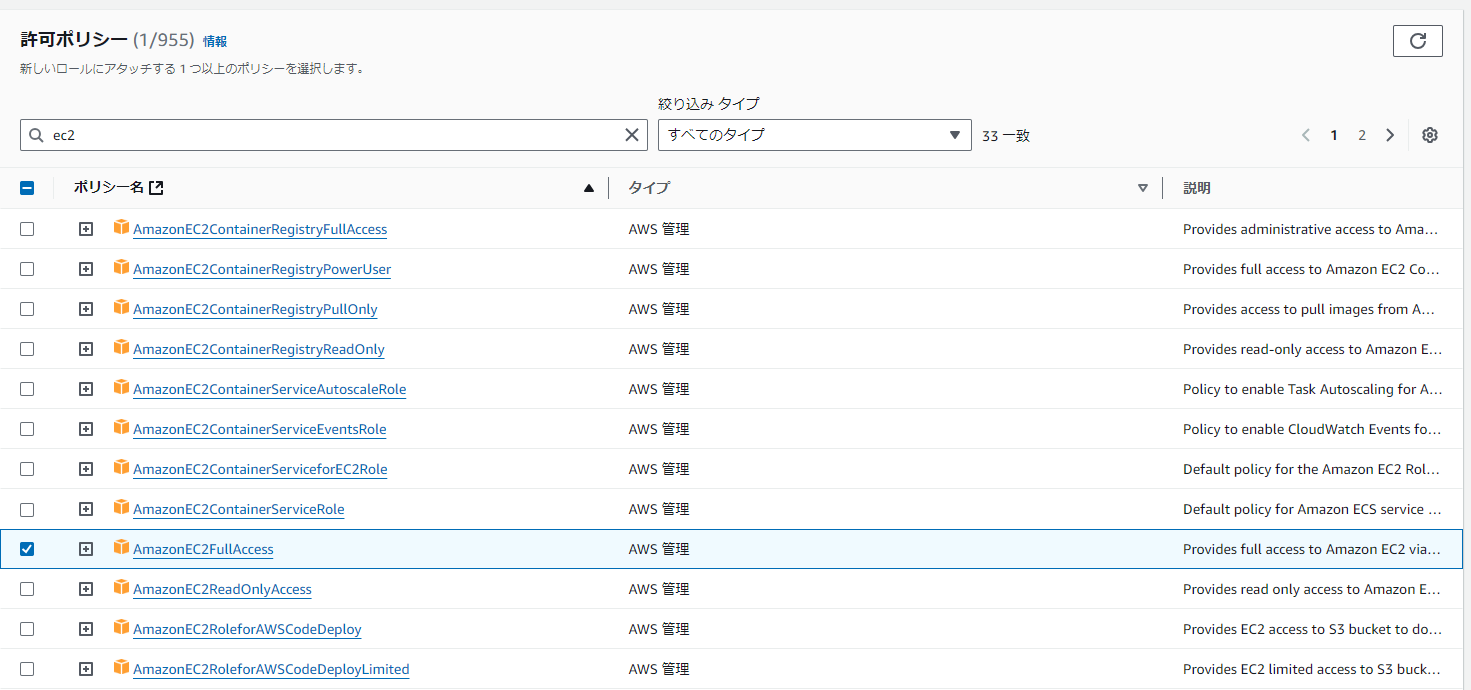Open AmazonEC2ContainerRegistryPowerUser policy link
Screen dimensions: 1471x690
pyautogui.click(x=262, y=269)
